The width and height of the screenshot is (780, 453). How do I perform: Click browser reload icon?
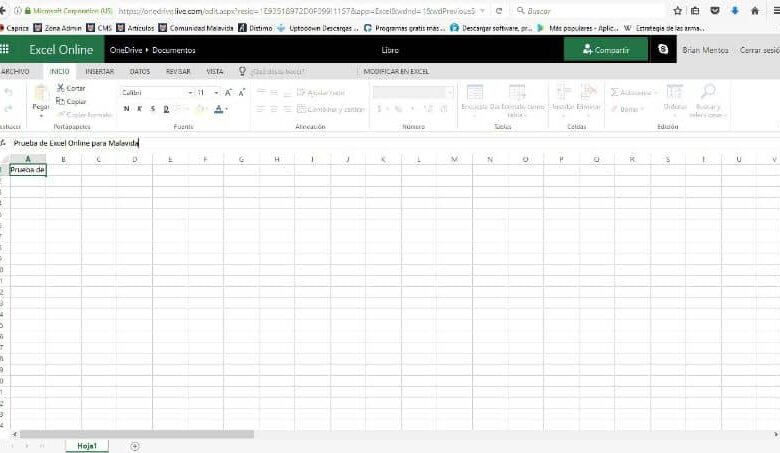click(x=499, y=10)
